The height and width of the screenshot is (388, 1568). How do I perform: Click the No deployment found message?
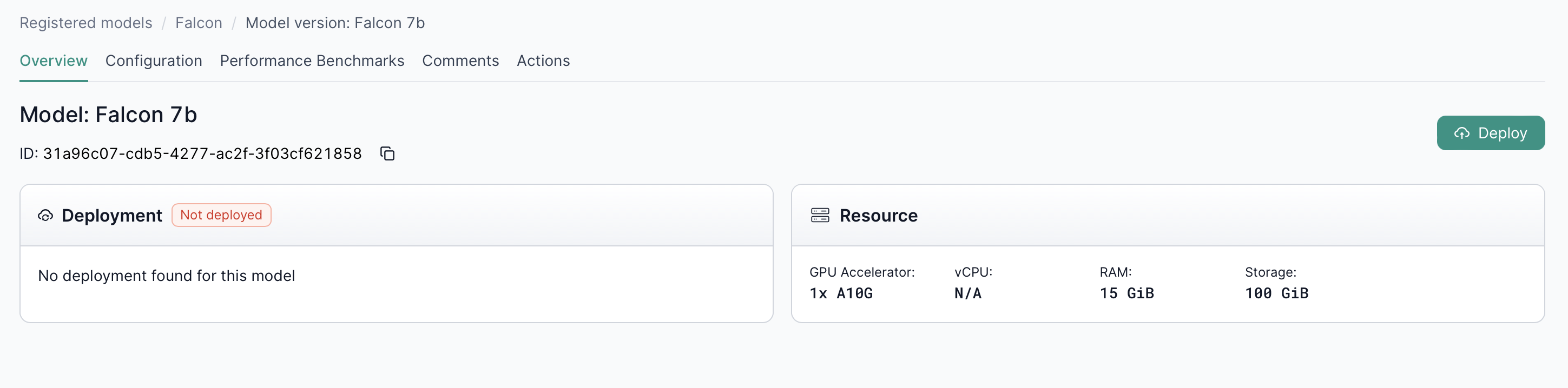tap(166, 276)
